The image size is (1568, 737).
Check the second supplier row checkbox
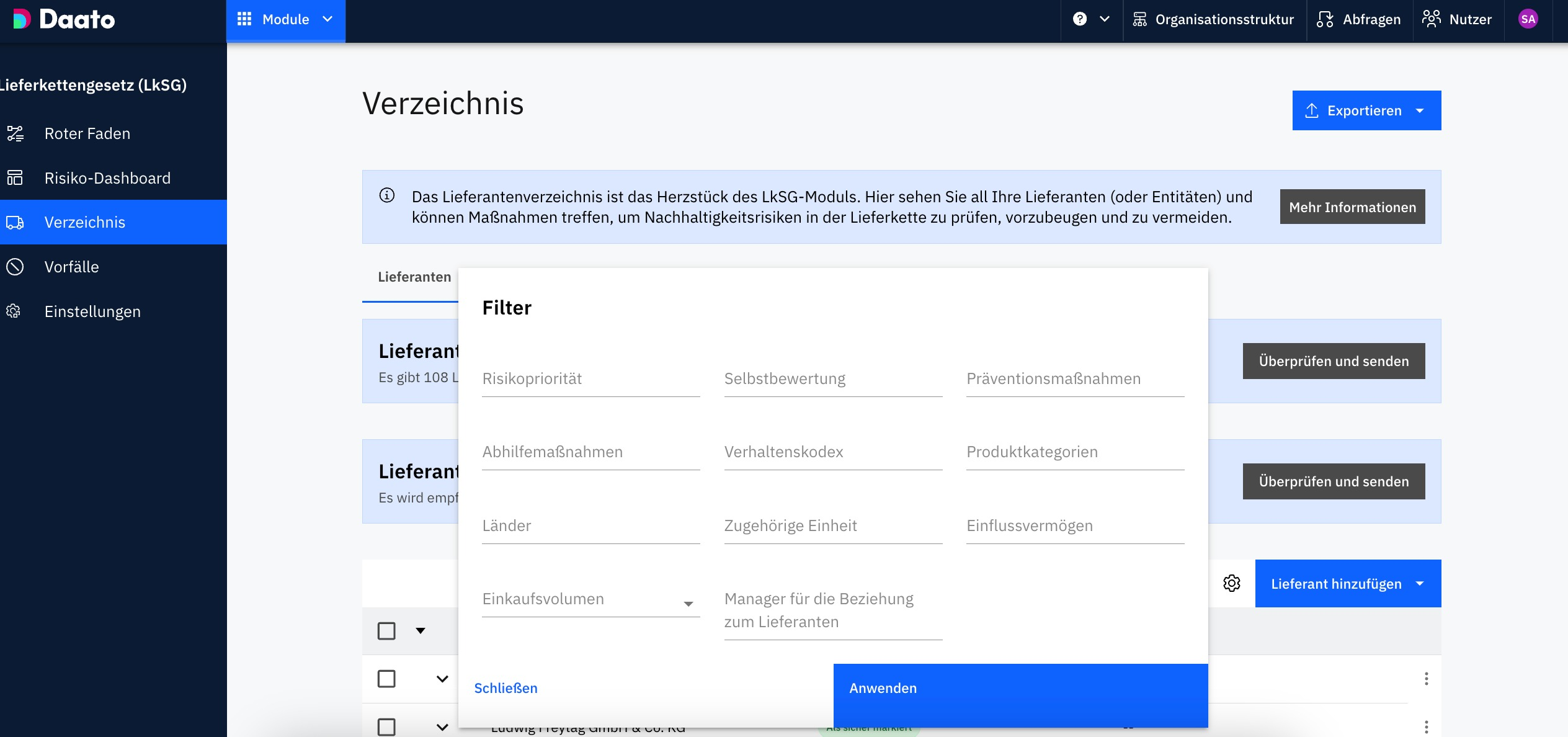tap(386, 726)
